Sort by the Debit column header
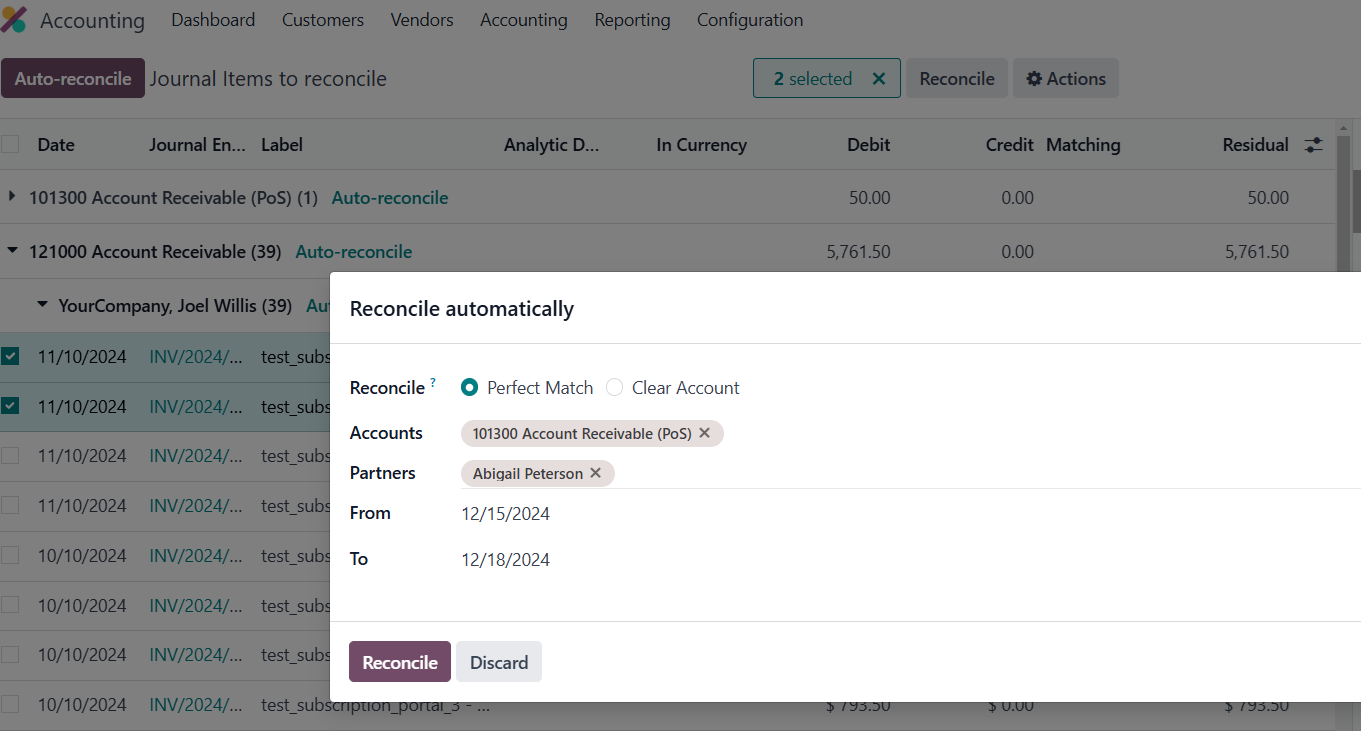 tap(868, 145)
